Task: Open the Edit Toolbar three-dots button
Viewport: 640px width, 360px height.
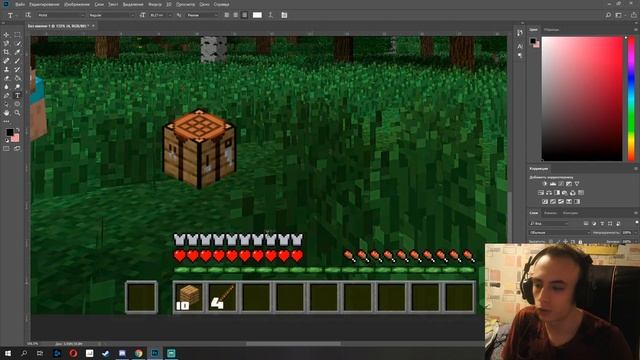Action: 6,121
